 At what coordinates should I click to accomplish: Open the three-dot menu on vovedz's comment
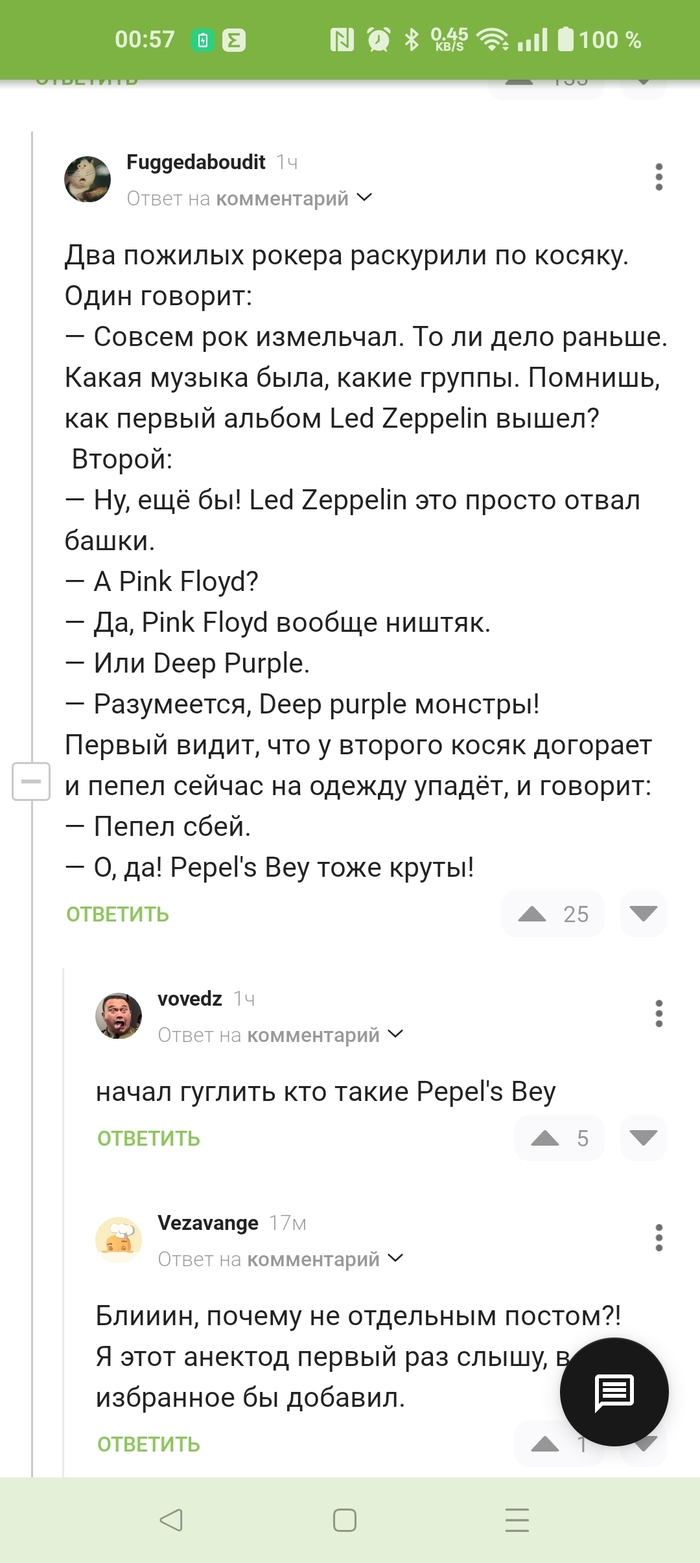659,1013
